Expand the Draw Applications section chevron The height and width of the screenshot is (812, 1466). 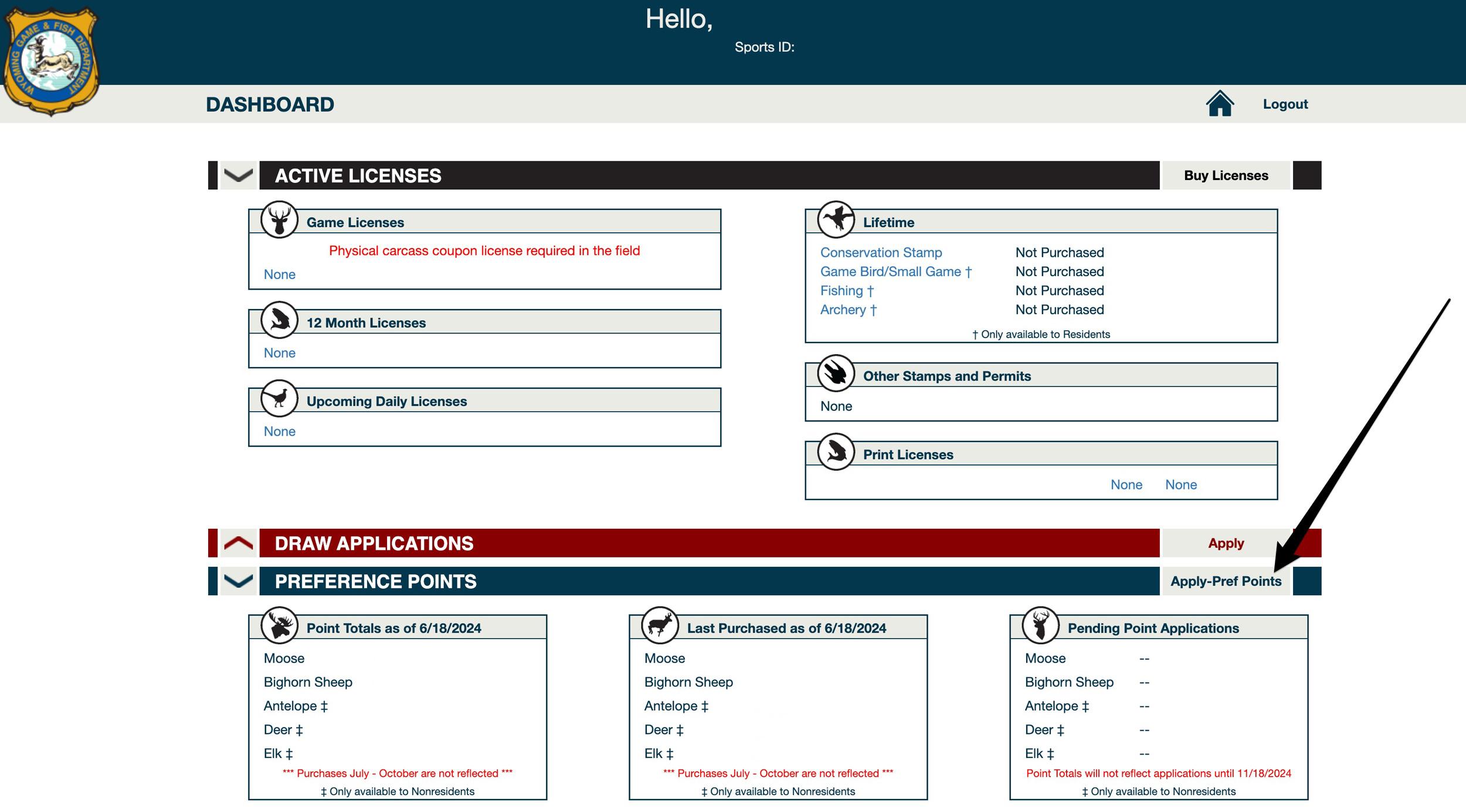click(x=238, y=543)
